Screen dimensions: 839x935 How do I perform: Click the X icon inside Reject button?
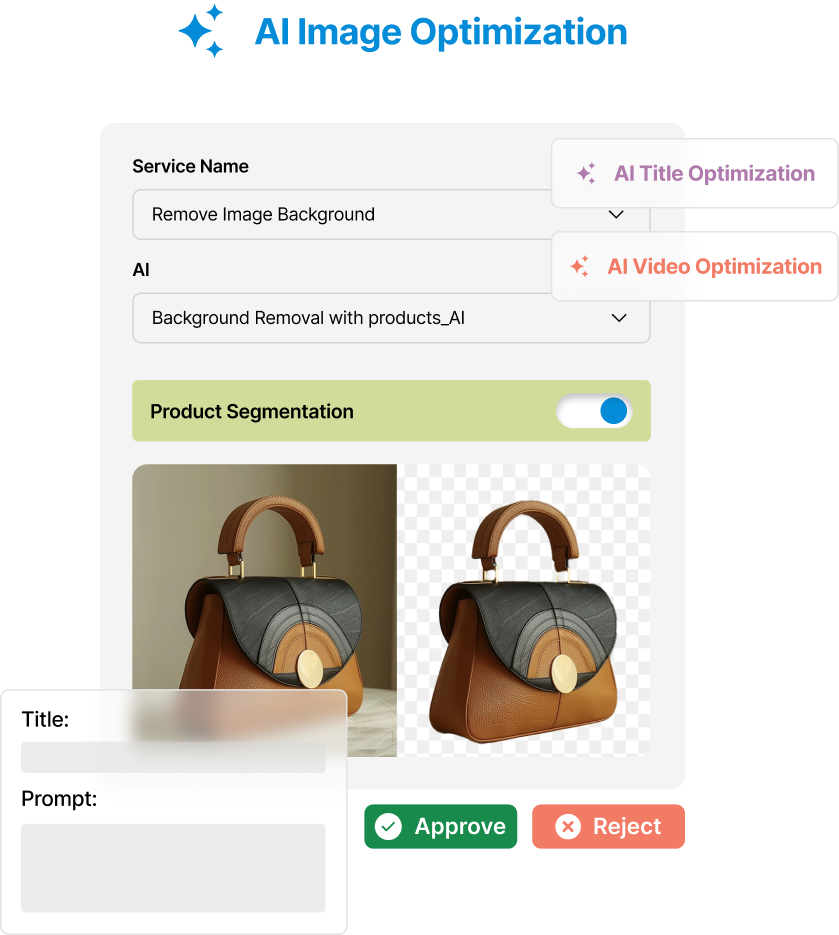pos(568,826)
